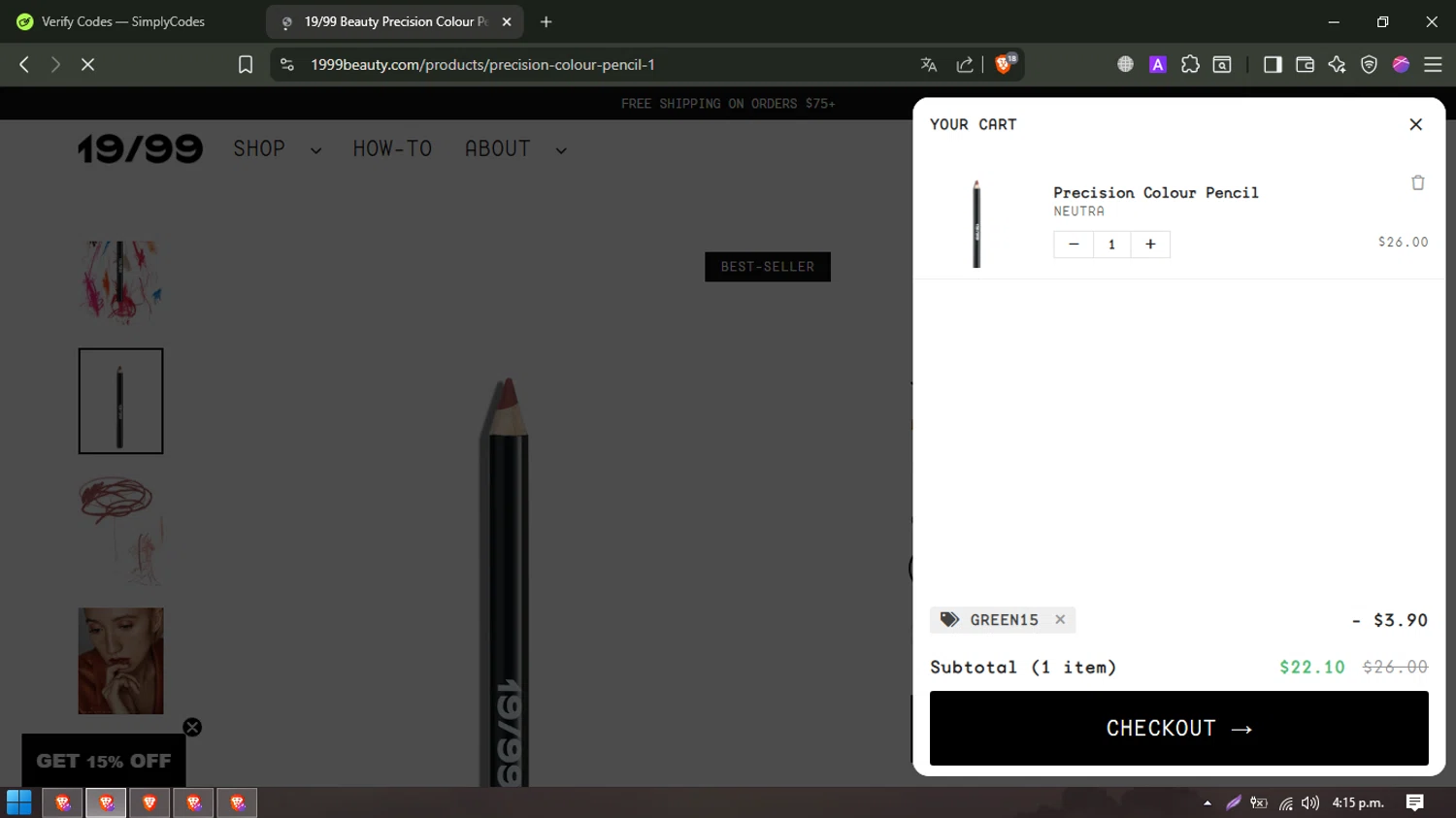Stop loading the page

[x=87, y=64]
